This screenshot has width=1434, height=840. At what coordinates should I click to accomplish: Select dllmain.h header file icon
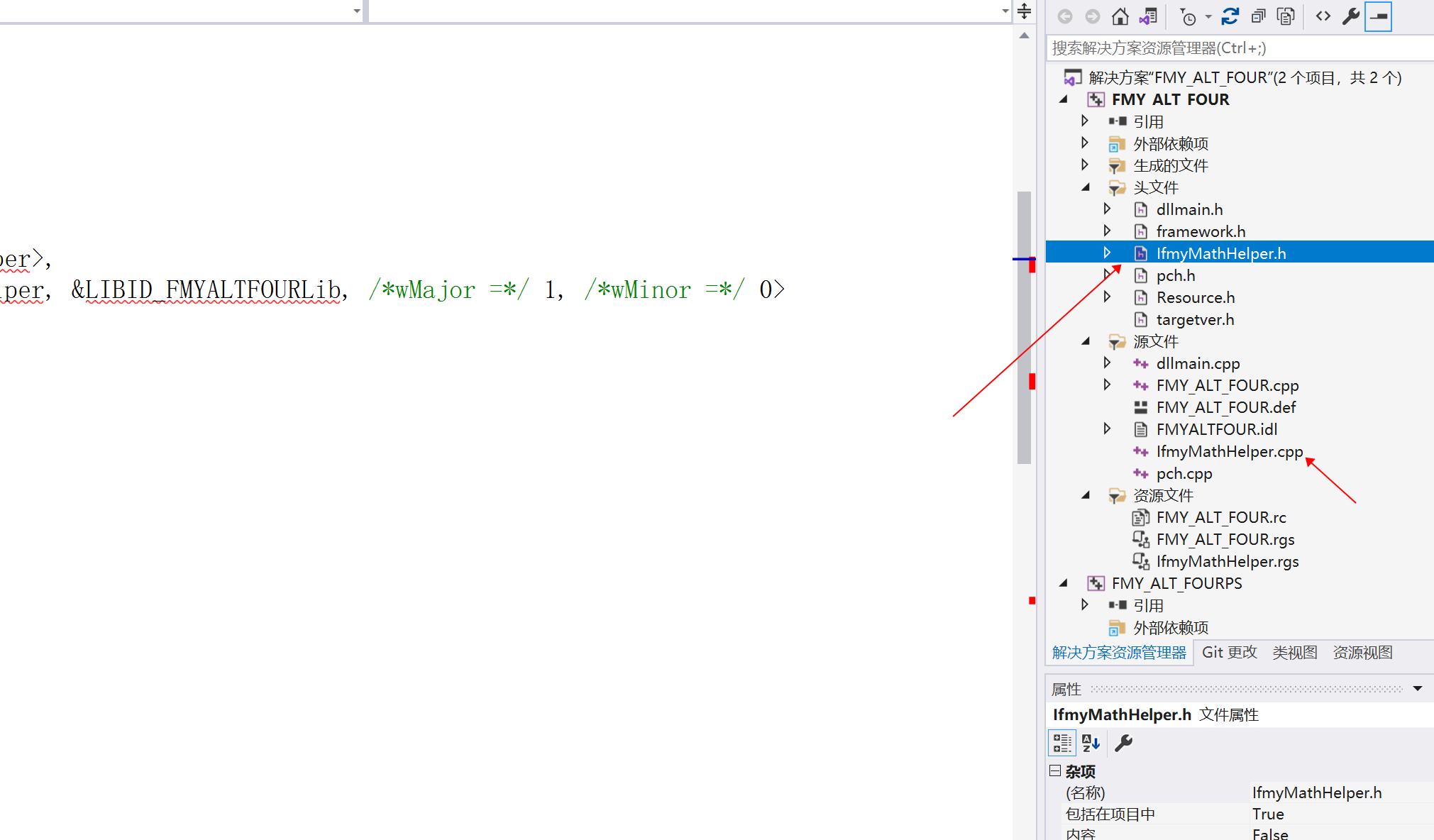(1141, 209)
